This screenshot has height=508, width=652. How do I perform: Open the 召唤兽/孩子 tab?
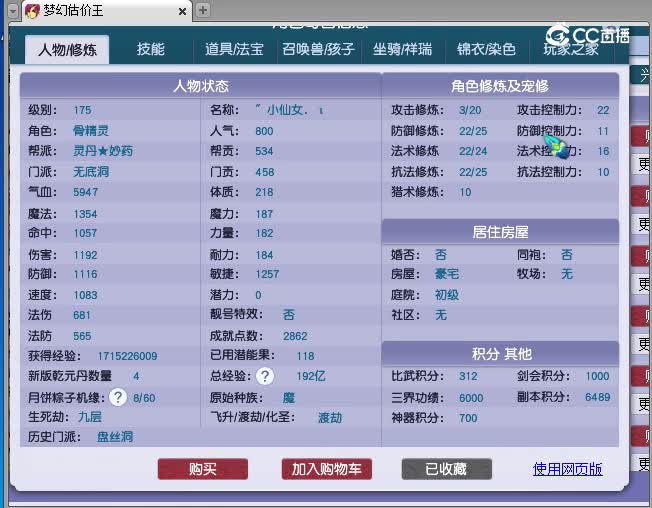click(x=318, y=49)
